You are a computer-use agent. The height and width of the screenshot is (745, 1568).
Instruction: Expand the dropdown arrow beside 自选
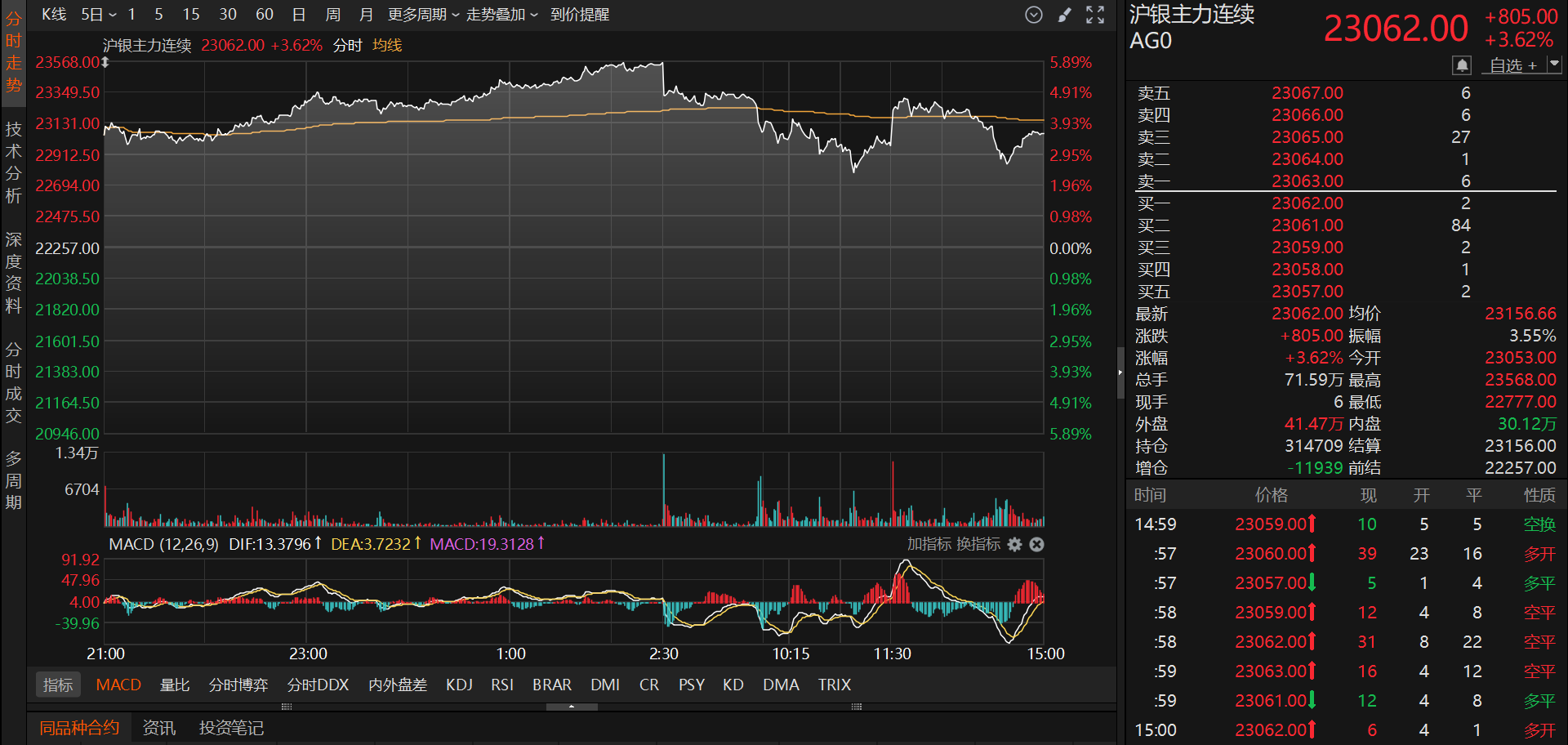click(x=1554, y=65)
